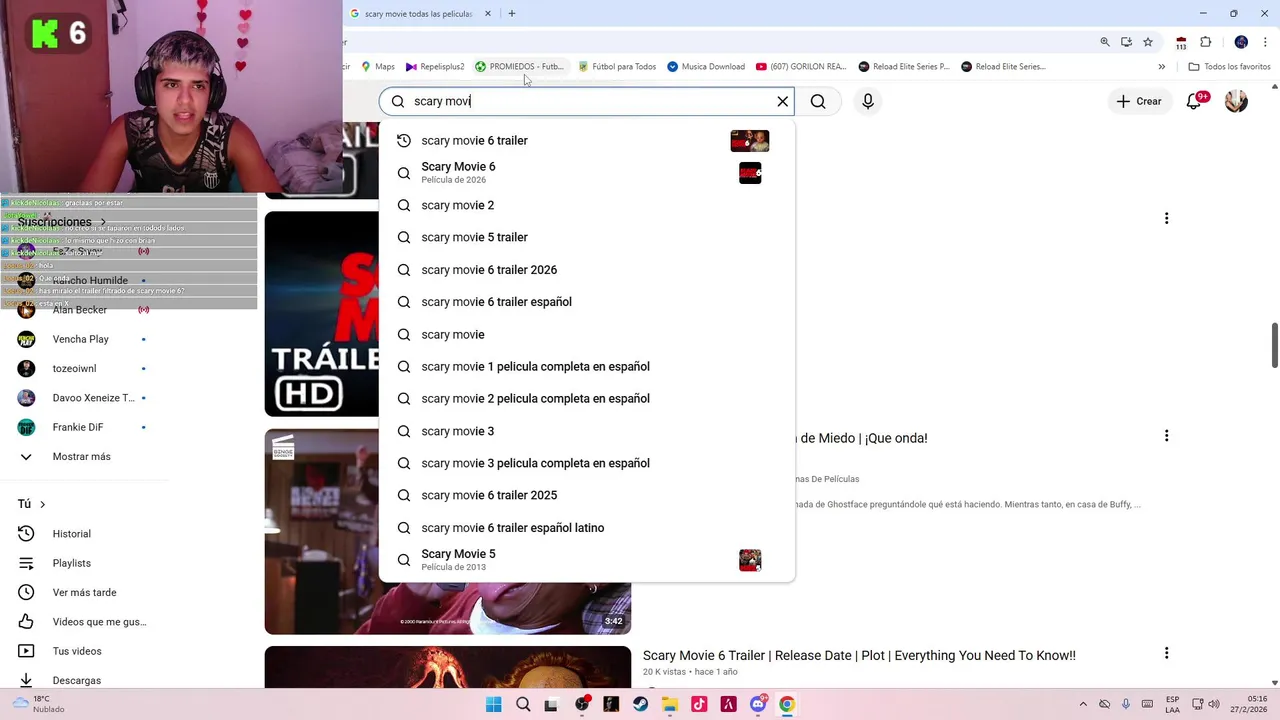
Task: Choose "scary movie 6 trailer español latino"
Action: click(x=587, y=528)
